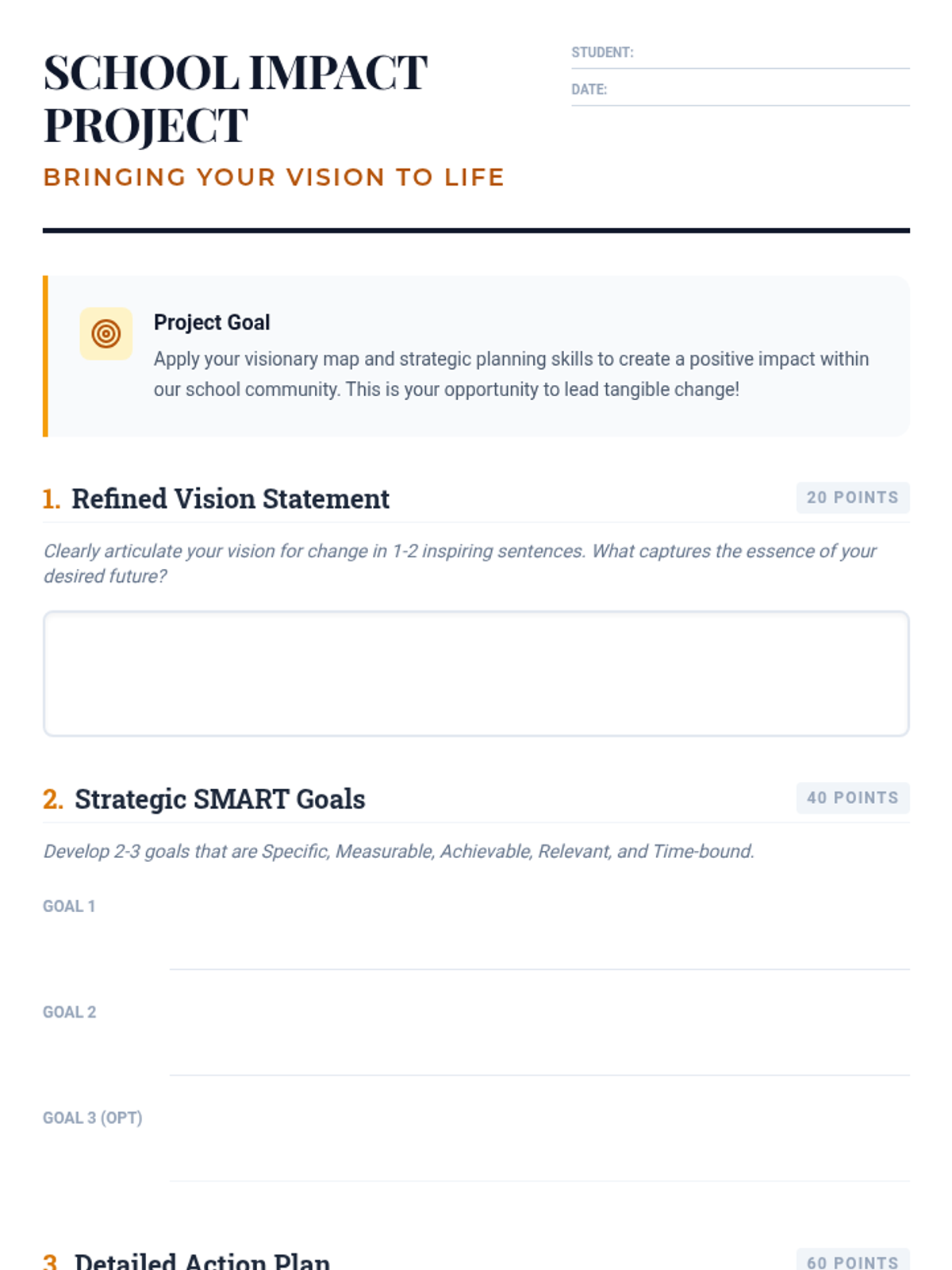Click the 40 Points badge
The image size is (952, 1270).
852,798
